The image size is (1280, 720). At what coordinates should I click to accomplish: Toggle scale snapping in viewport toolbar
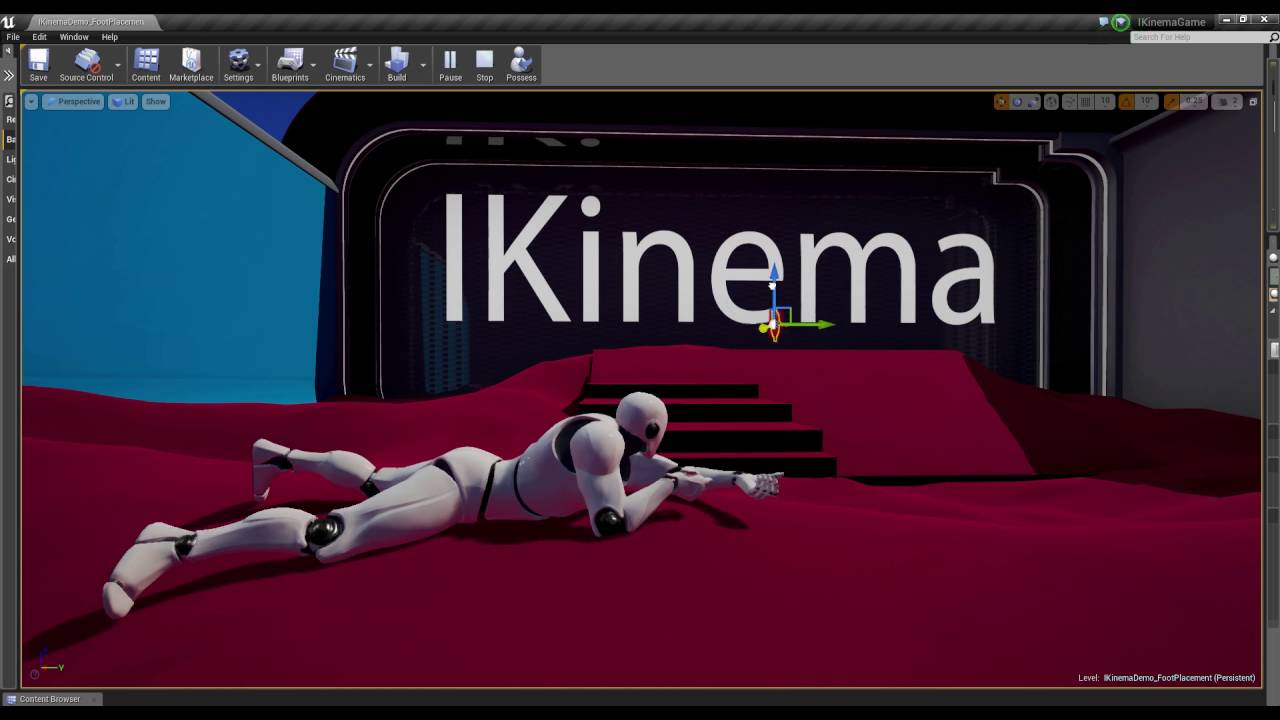tap(1172, 102)
